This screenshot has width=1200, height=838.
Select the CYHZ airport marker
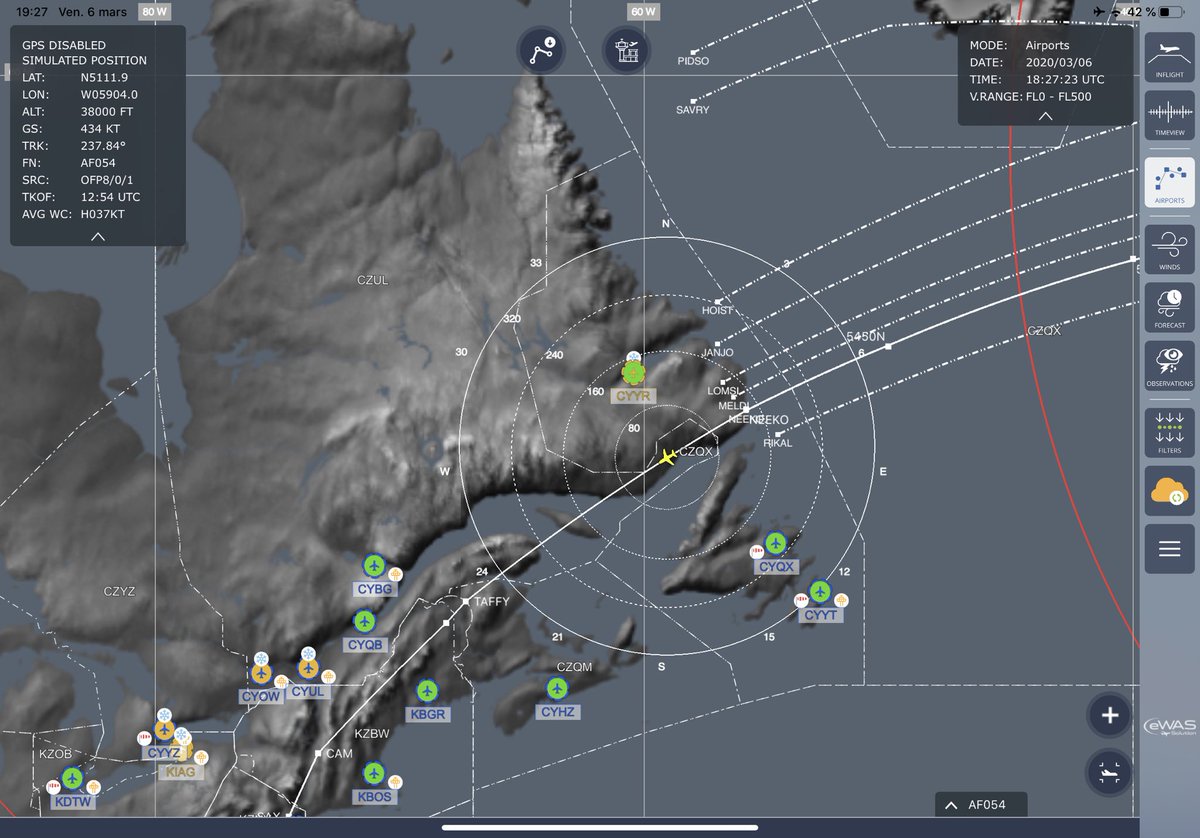[557, 688]
